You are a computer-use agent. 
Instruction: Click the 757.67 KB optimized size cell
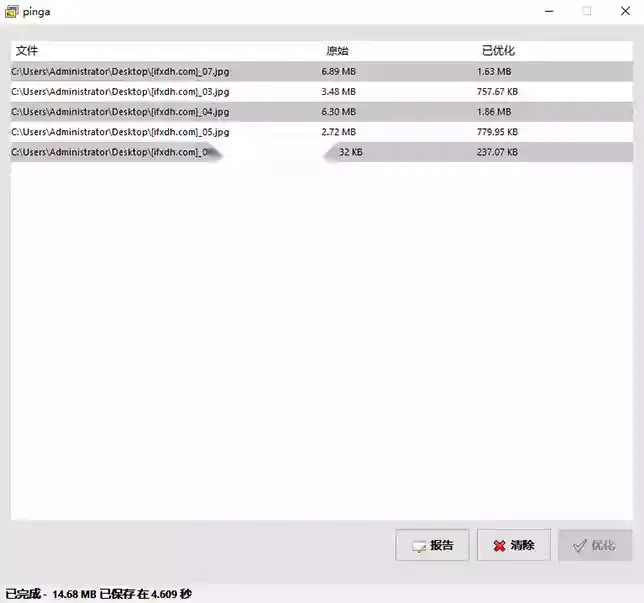pyautogui.click(x=497, y=92)
